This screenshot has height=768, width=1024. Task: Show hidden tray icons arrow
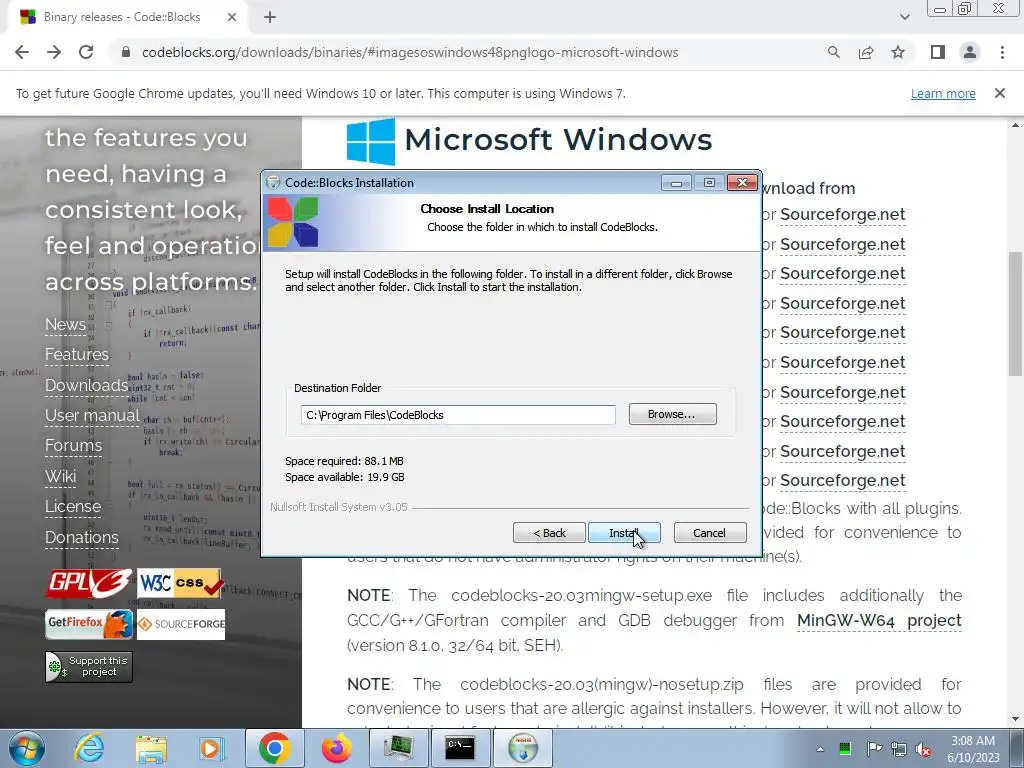click(820, 749)
